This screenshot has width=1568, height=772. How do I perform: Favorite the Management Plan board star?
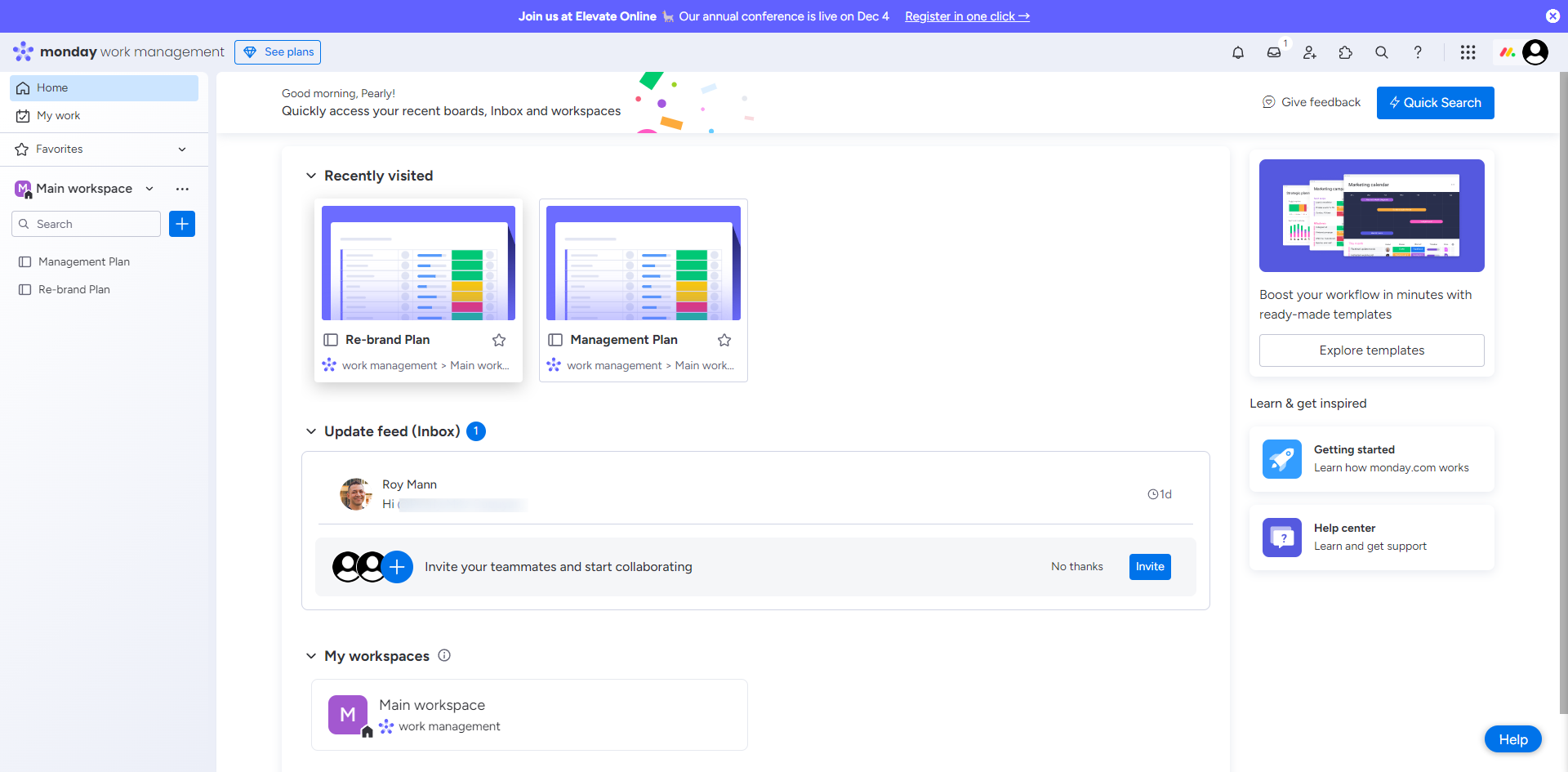coord(724,340)
